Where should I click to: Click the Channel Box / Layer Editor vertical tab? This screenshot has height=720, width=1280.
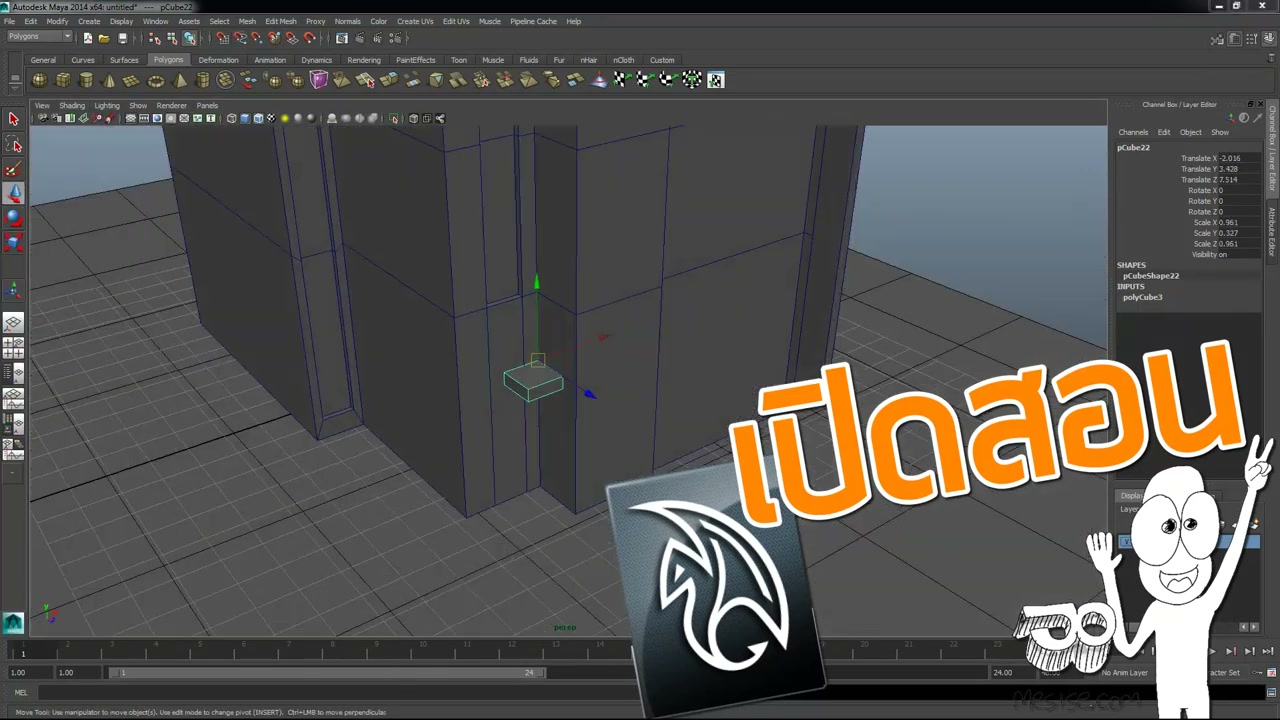pyautogui.click(x=1273, y=148)
